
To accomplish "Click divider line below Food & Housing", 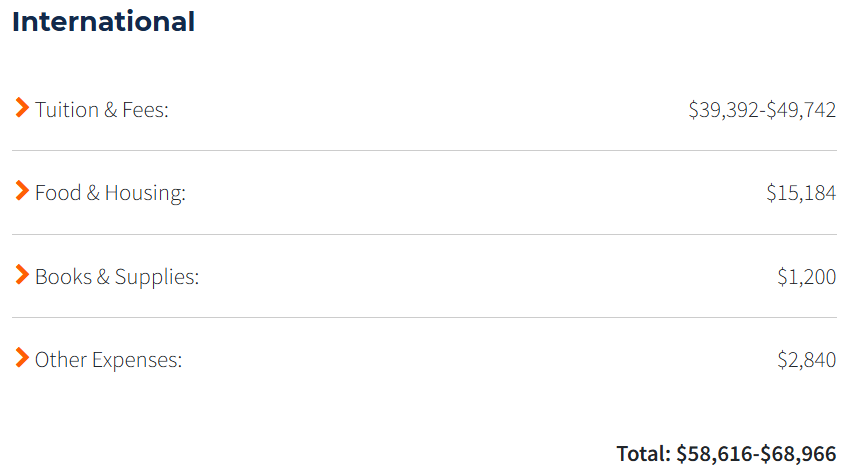I will click(424, 235).
